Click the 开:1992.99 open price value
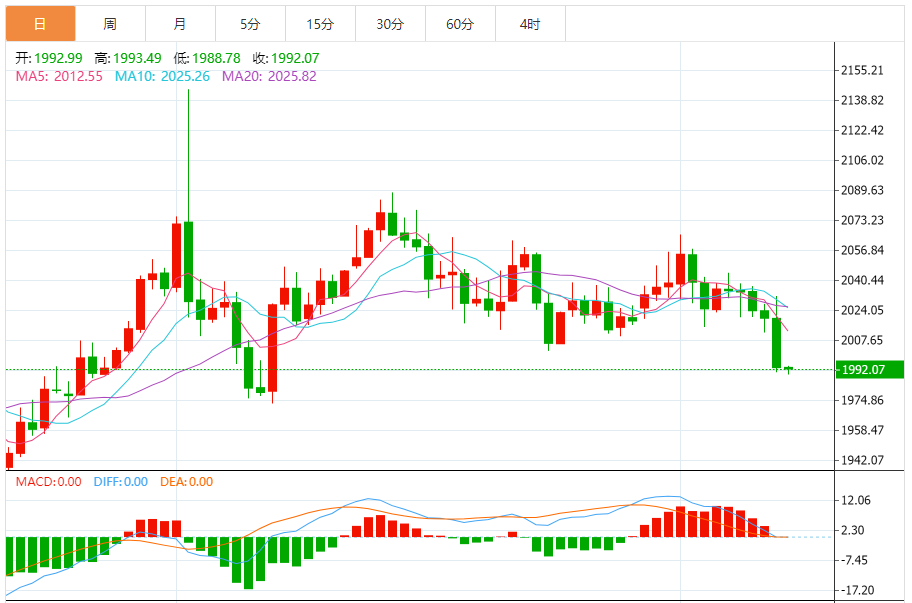This screenshot has width=912, height=603. click(x=49, y=58)
